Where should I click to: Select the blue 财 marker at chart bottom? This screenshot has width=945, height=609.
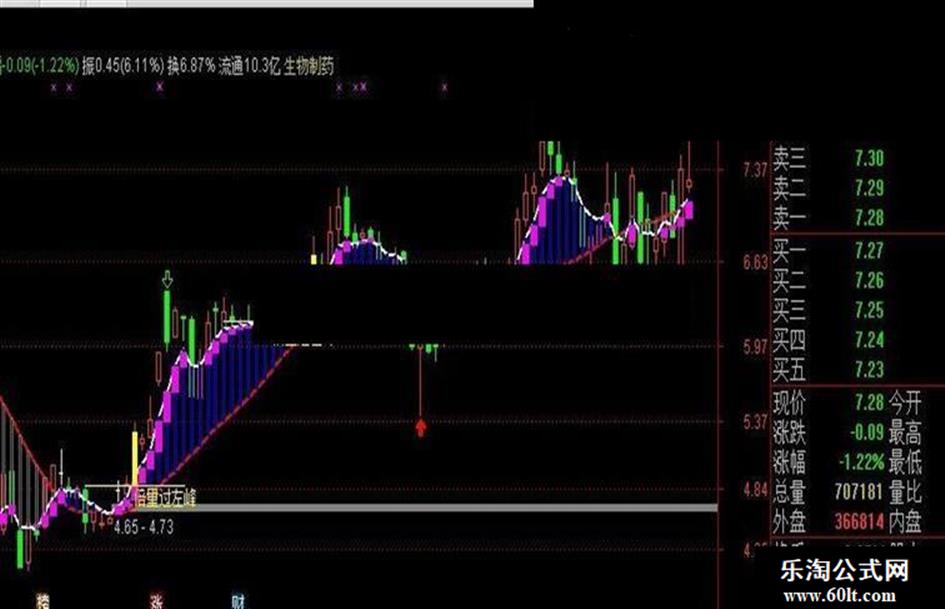pos(239,601)
